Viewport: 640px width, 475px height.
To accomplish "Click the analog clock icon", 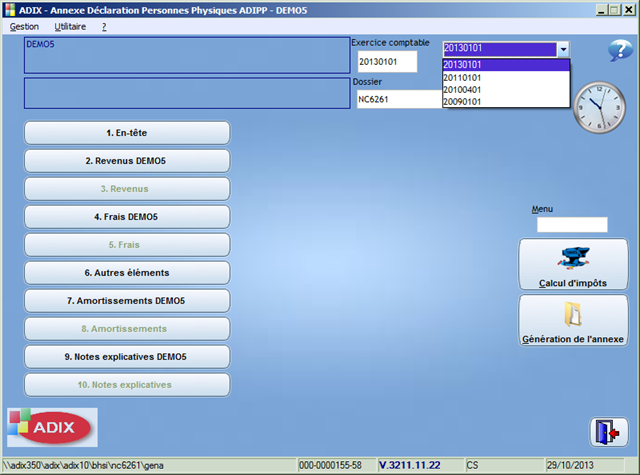I will click(599, 107).
